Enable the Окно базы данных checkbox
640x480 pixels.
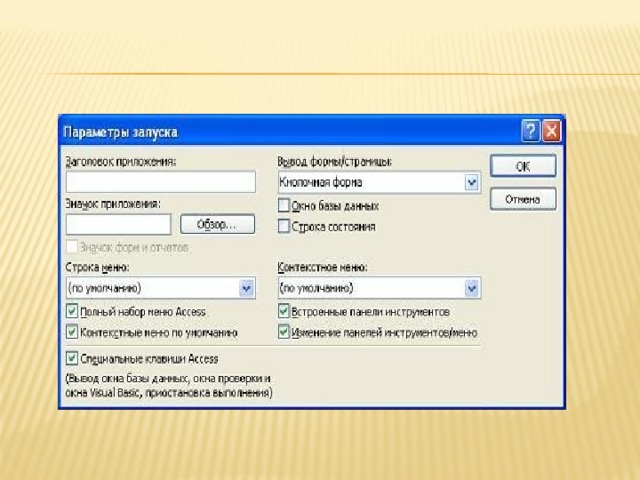point(284,206)
